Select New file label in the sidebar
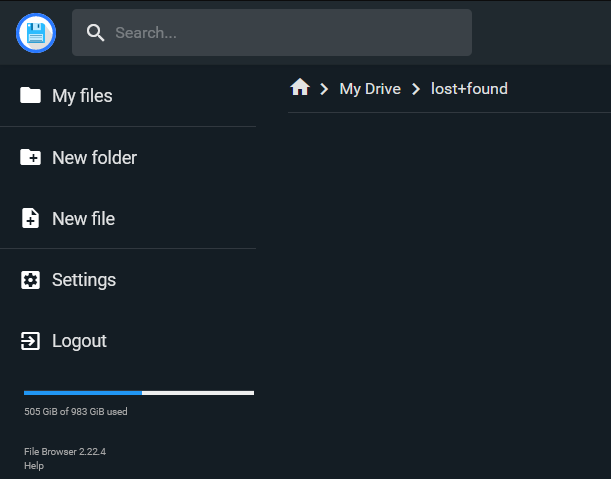The image size is (611, 479). pyautogui.click(x=83, y=219)
